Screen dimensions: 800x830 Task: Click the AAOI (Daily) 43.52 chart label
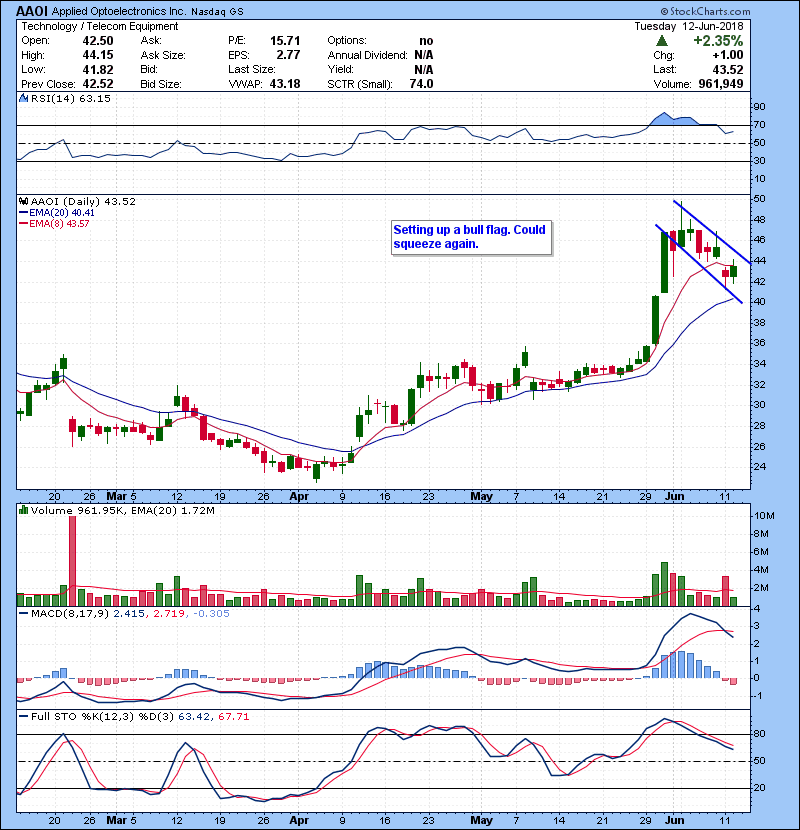(x=83, y=202)
